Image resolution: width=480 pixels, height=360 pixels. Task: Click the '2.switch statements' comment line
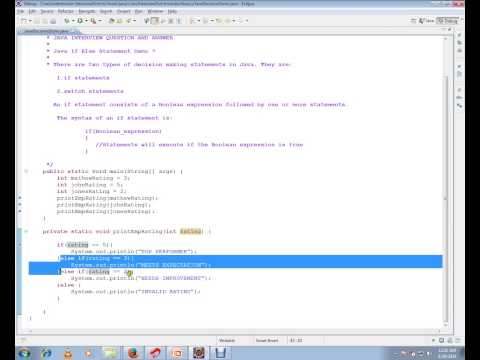click(90, 91)
